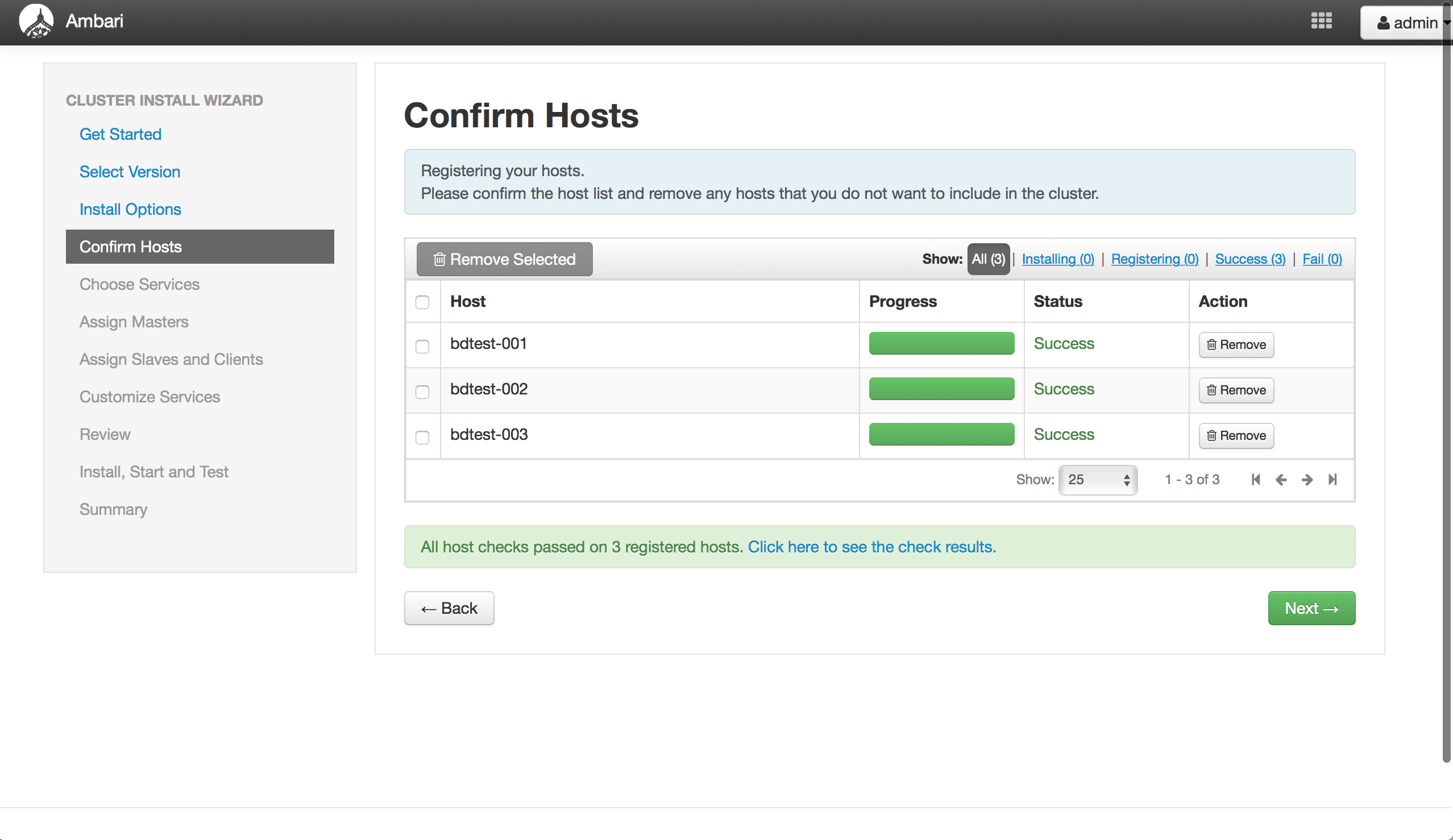Click the Ambari logo icon
The image size is (1453, 840).
tap(36, 22)
